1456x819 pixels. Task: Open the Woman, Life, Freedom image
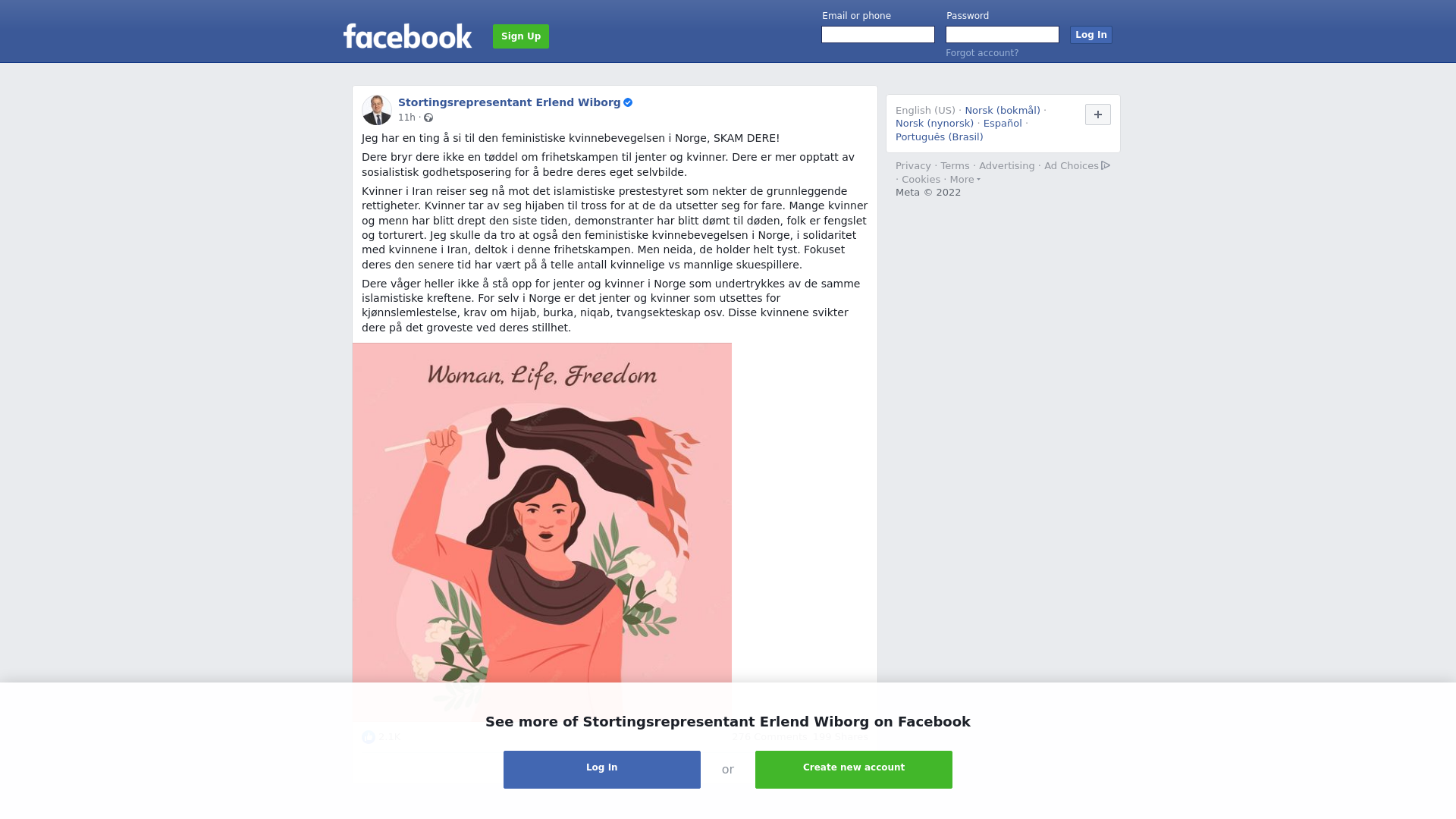point(542,532)
